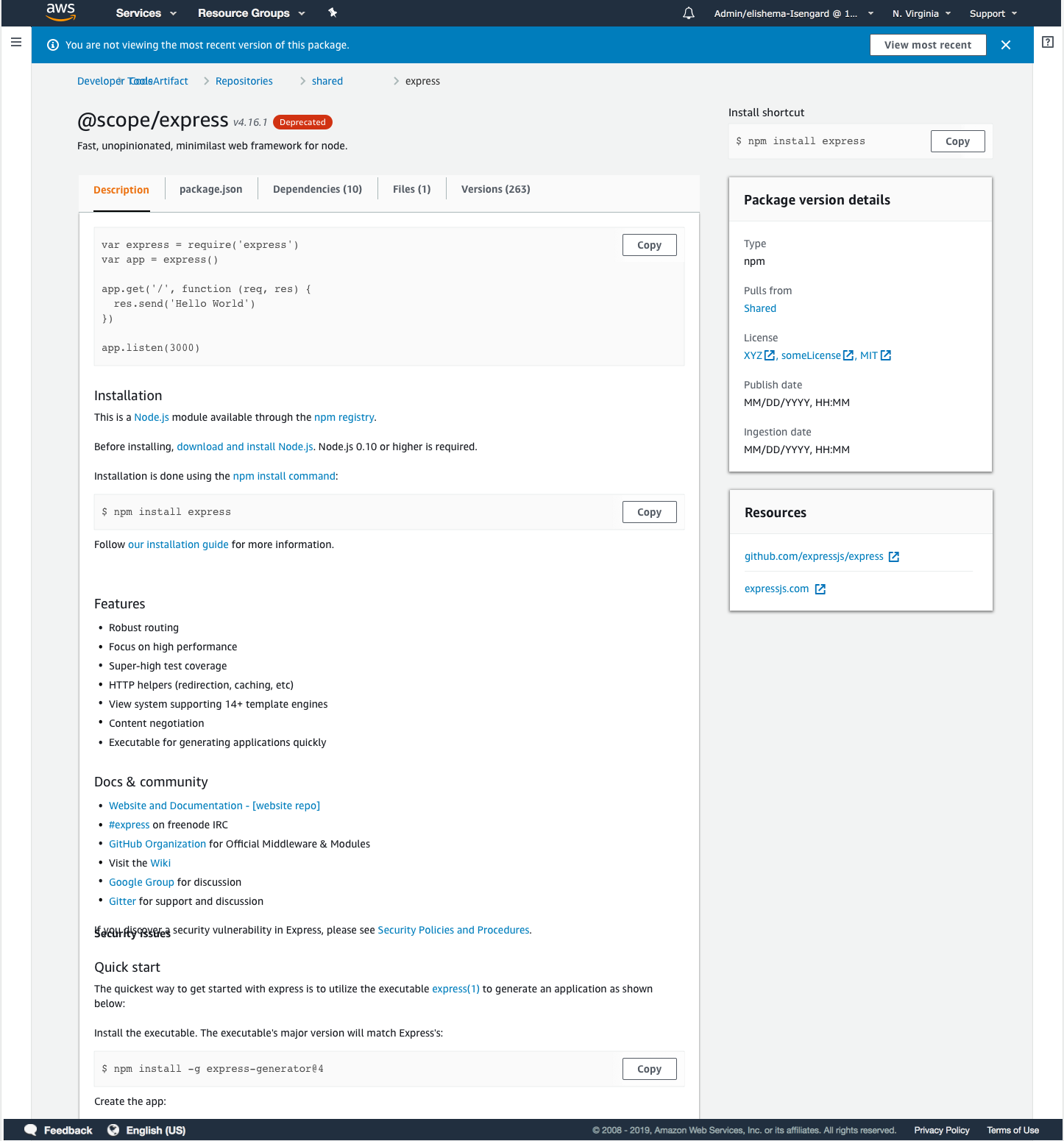
Task: Click the language globe icon
Action: (113, 1130)
